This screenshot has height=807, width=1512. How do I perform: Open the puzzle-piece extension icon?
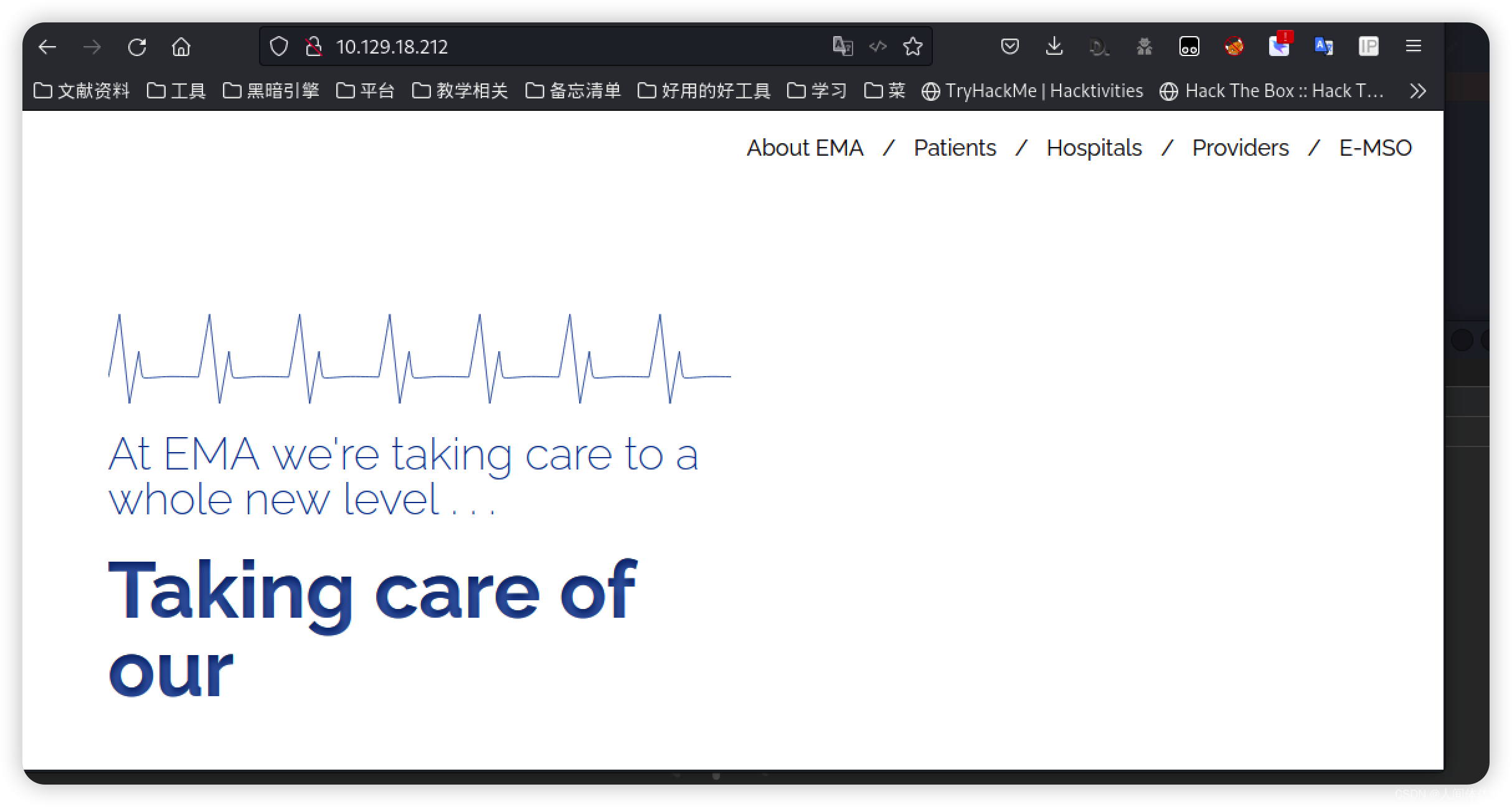click(x=1145, y=47)
